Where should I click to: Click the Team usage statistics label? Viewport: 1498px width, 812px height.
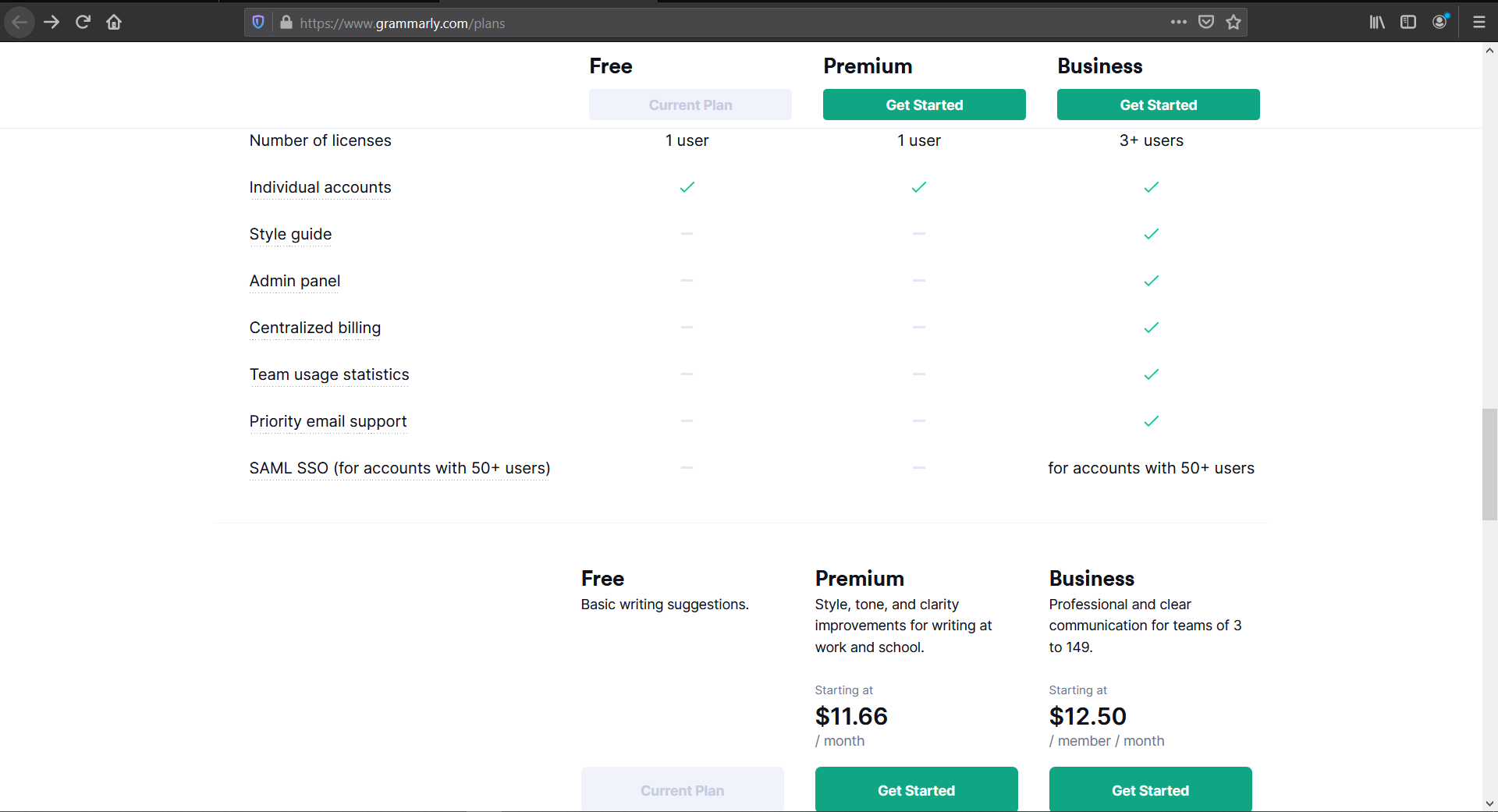pyautogui.click(x=329, y=374)
